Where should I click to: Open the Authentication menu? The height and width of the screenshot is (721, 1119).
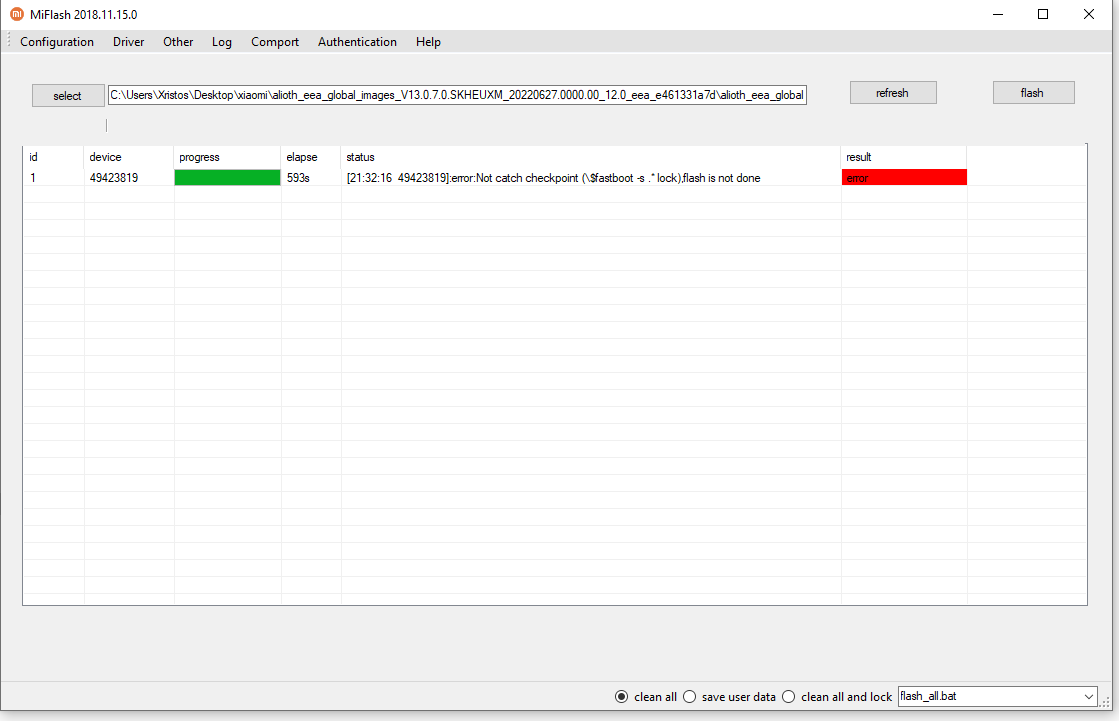pyautogui.click(x=358, y=42)
